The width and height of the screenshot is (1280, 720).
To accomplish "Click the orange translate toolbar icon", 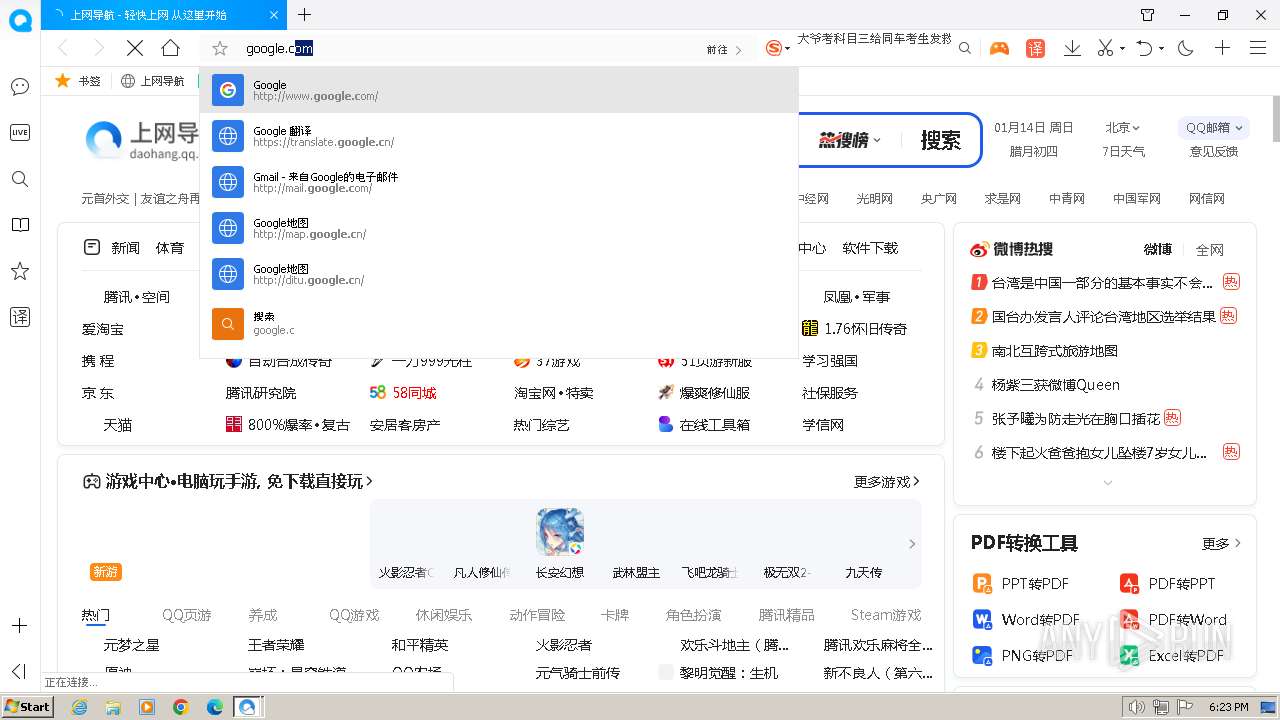I will [x=1036, y=48].
